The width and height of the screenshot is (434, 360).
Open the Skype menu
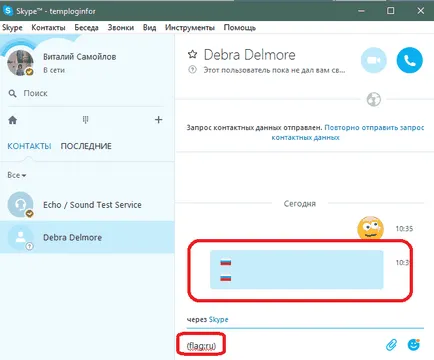click(12, 28)
